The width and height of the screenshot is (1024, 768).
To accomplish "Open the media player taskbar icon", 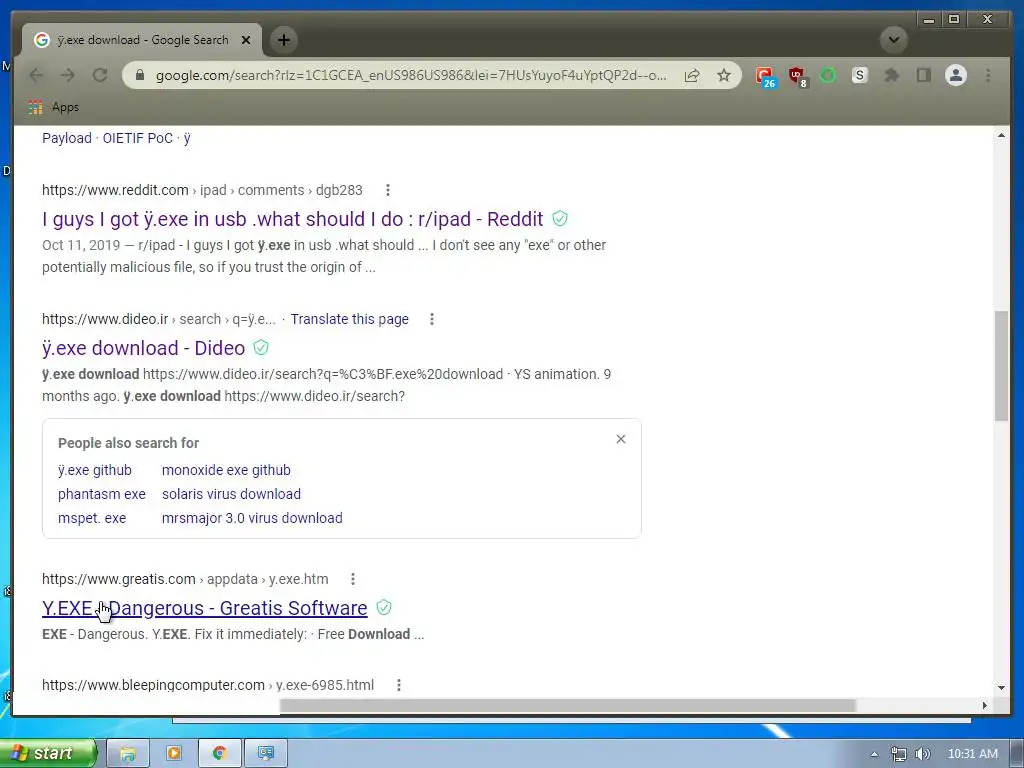I will click(174, 754).
